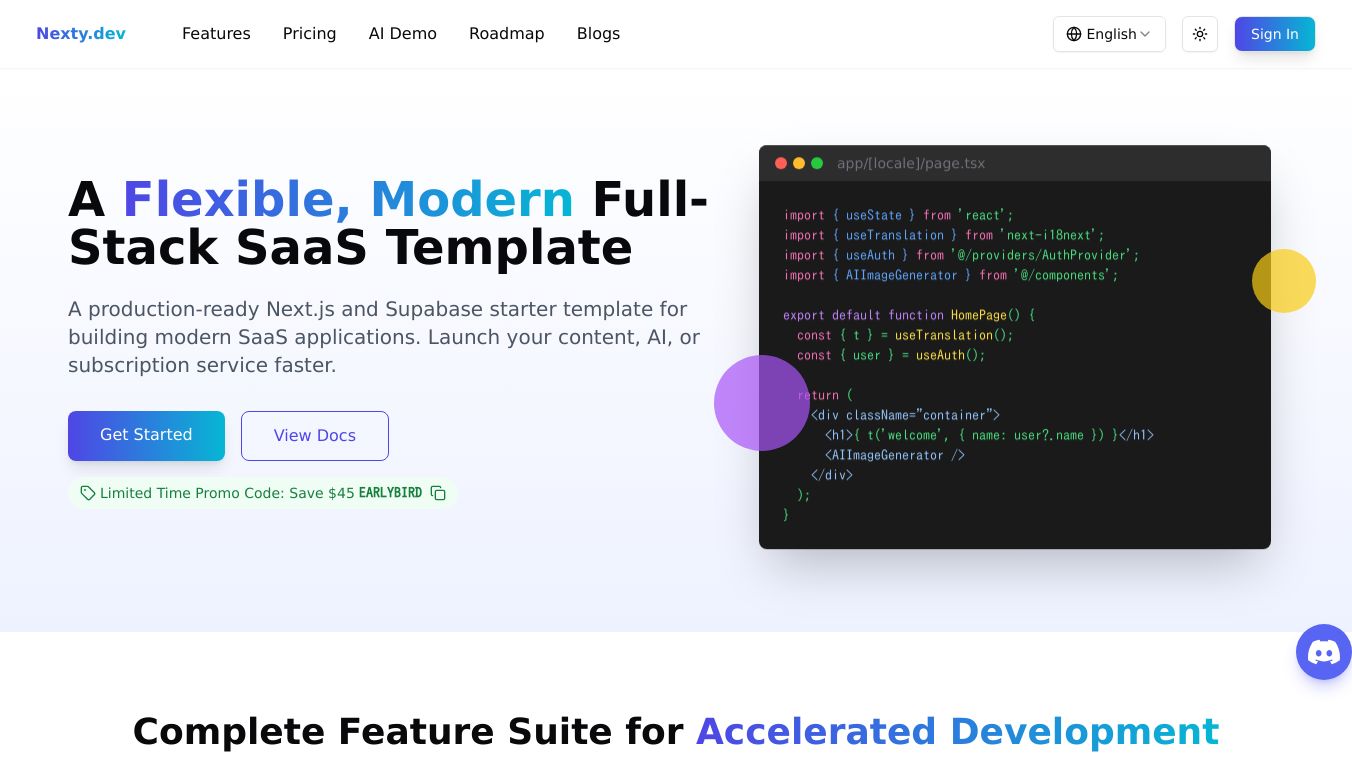Expand the English language dropdown
Viewport: 1352px width, 760px height.
pos(1109,34)
